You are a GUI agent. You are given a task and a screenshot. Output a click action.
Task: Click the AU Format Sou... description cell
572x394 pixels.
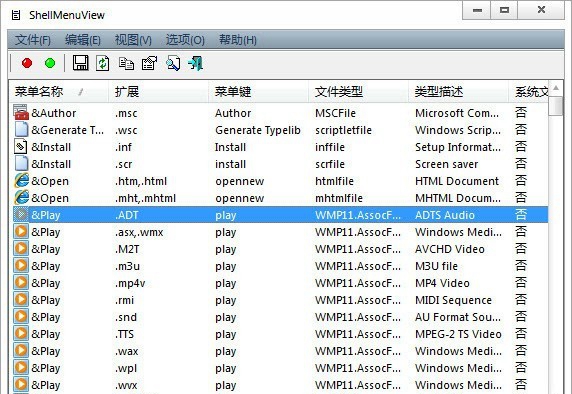pos(457,317)
